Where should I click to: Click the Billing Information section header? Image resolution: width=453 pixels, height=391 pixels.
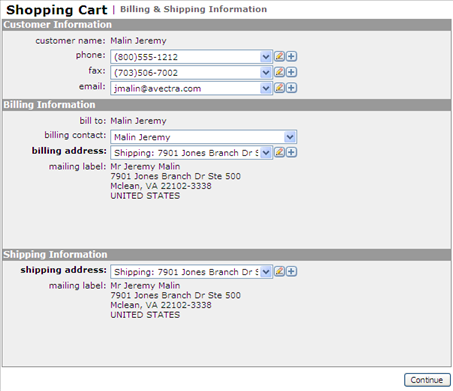[x=227, y=105]
